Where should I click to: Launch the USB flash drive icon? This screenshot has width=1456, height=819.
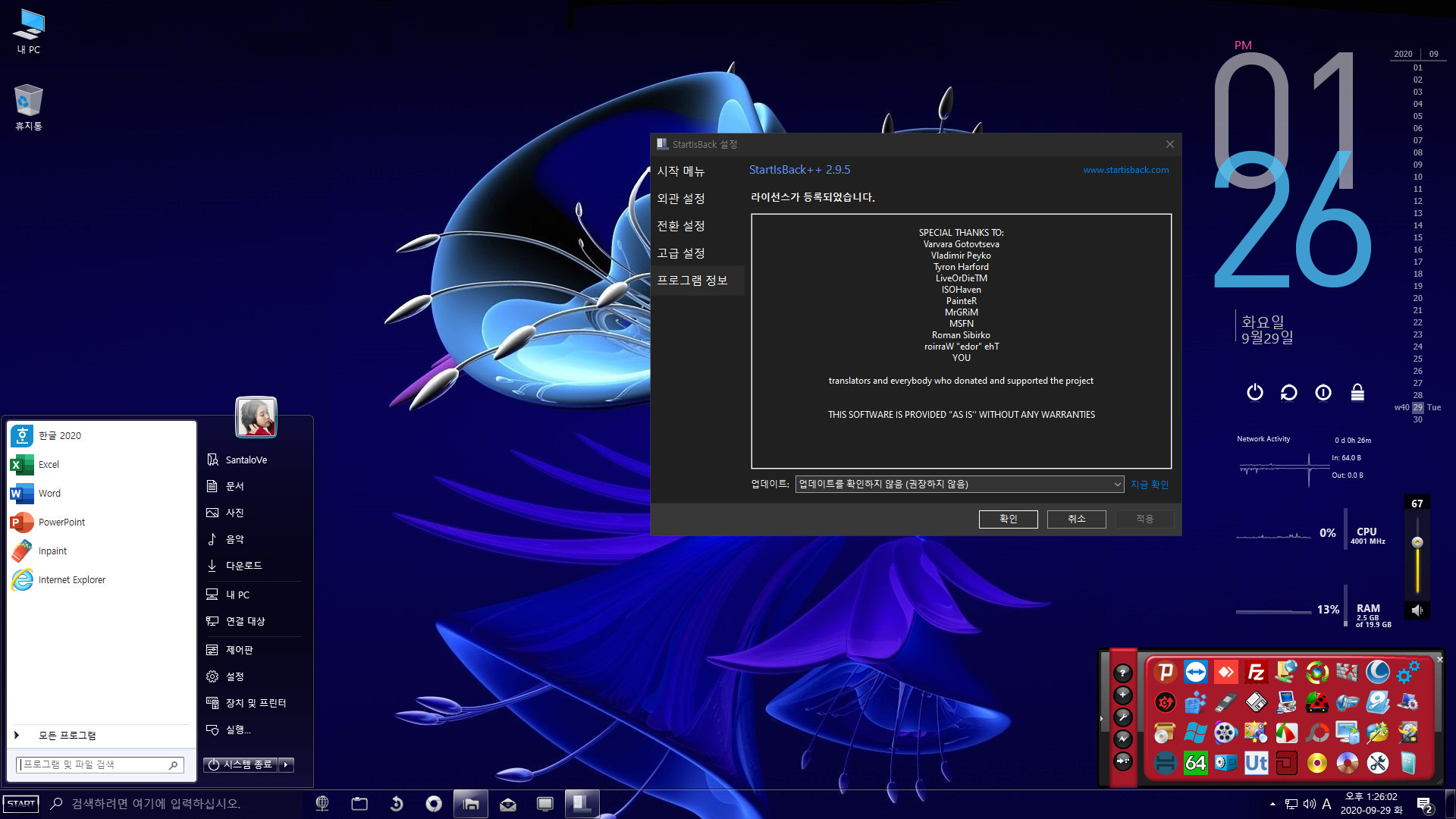1225,702
